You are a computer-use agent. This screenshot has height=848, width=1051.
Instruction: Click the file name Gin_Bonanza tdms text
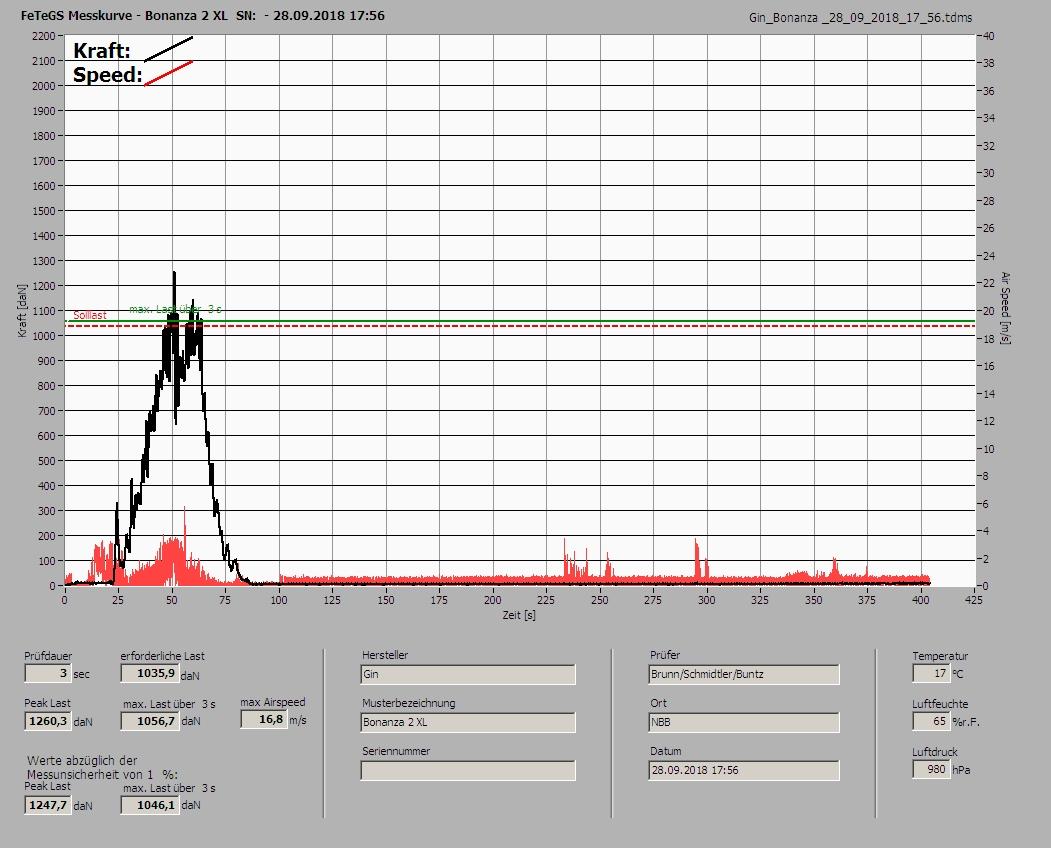[861, 18]
